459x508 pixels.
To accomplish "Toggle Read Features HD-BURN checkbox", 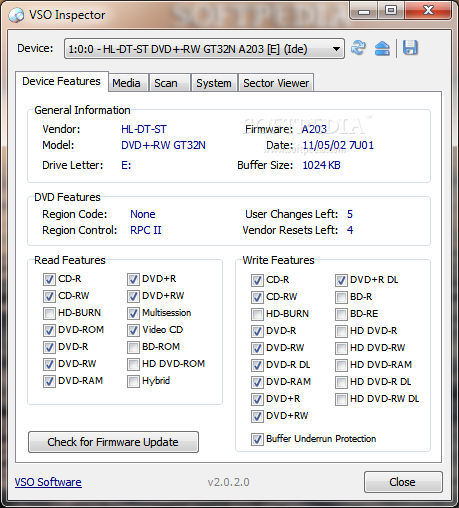I will tap(49, 313).
